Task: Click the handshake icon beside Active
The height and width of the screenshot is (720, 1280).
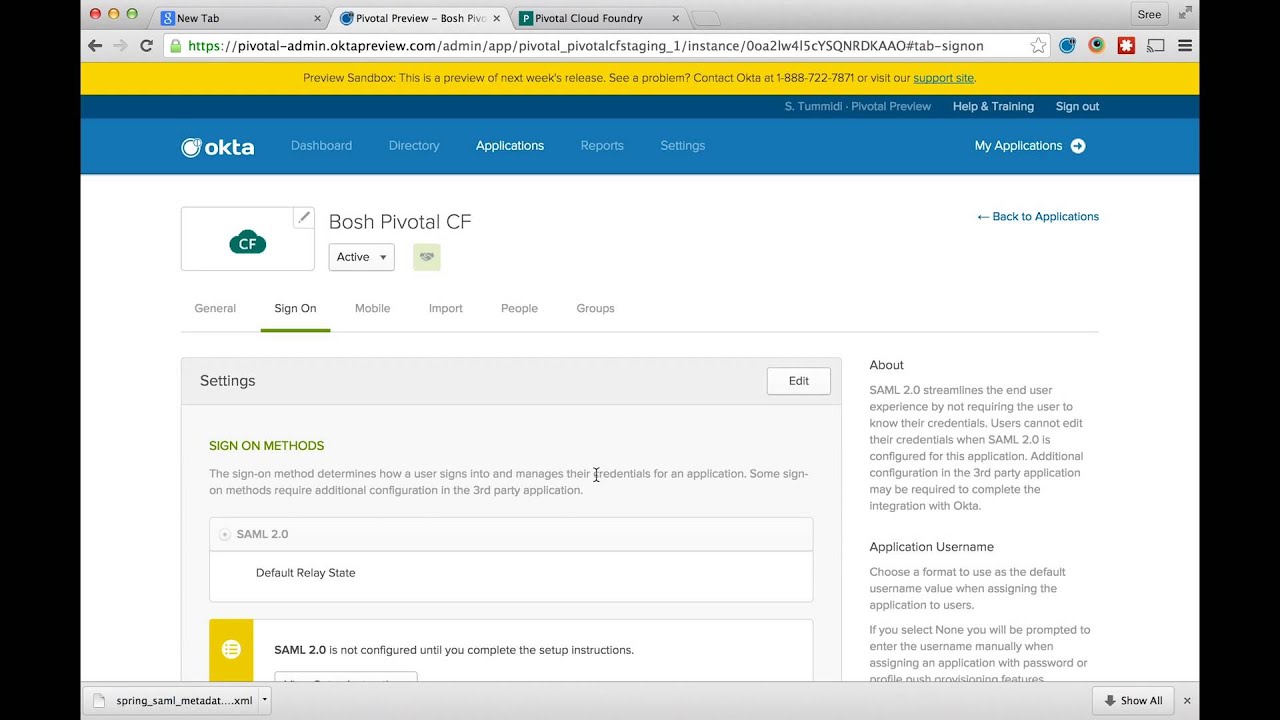Action: tap(427, 257)
